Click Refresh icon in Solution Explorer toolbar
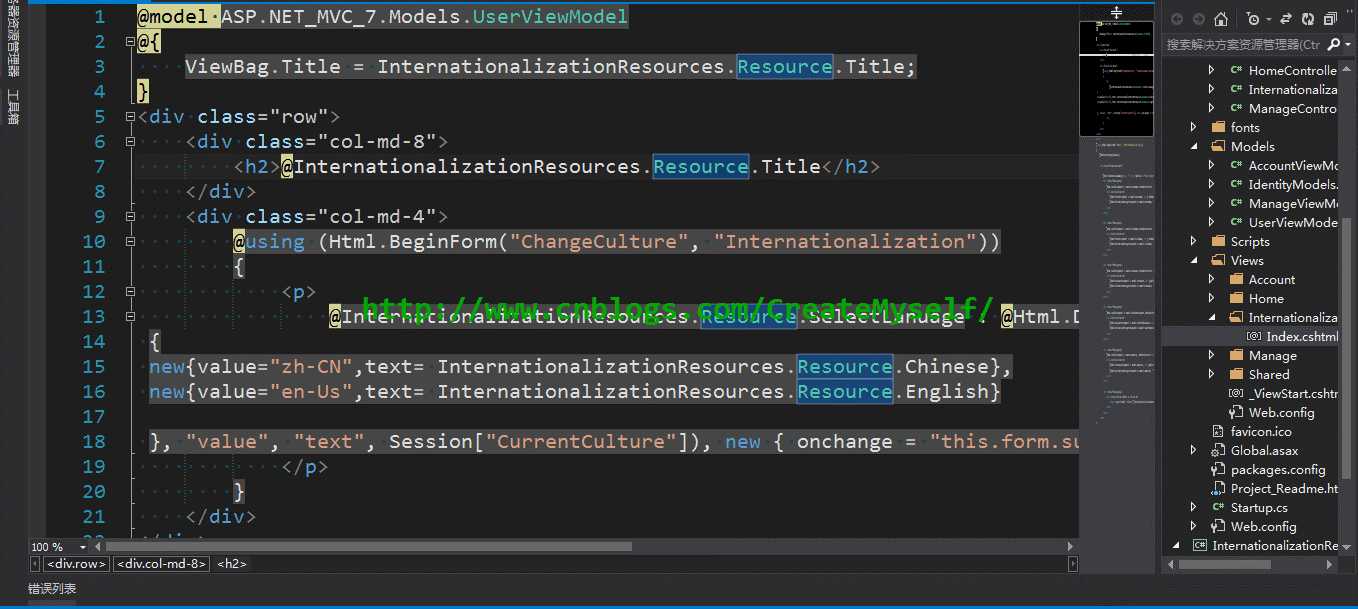1358x609 pixels. pos(1307,19)
